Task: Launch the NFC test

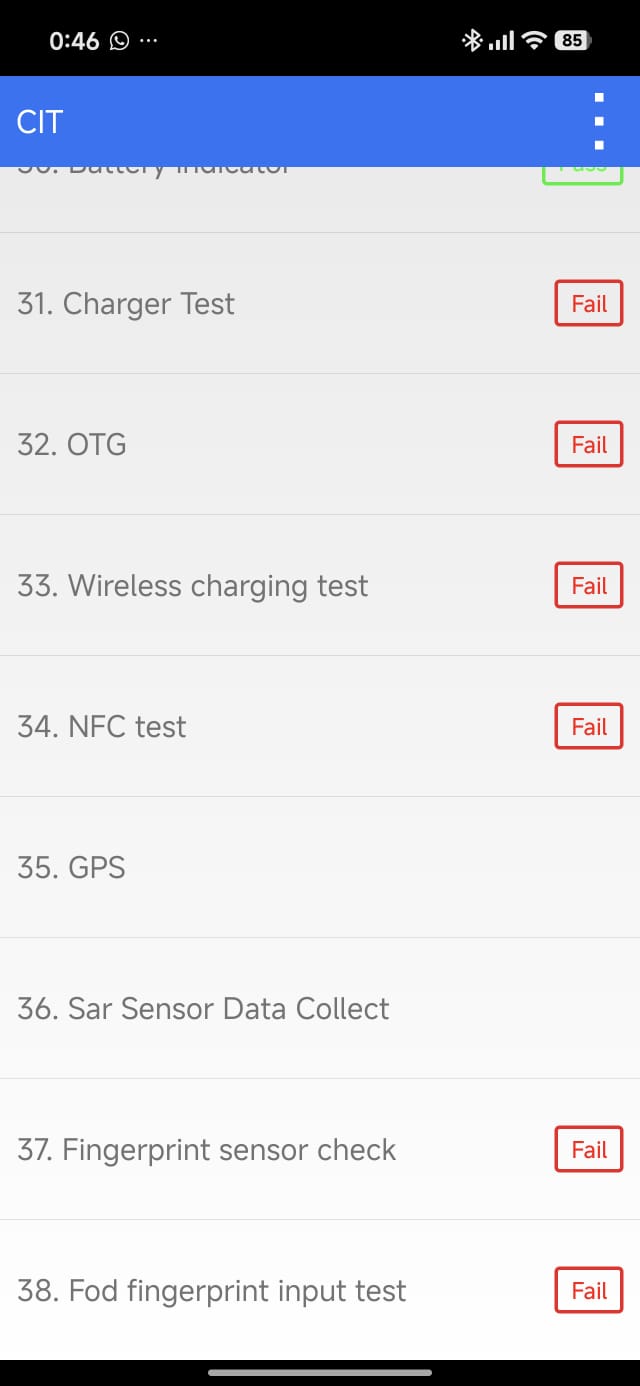Action: tap(102, 727)
